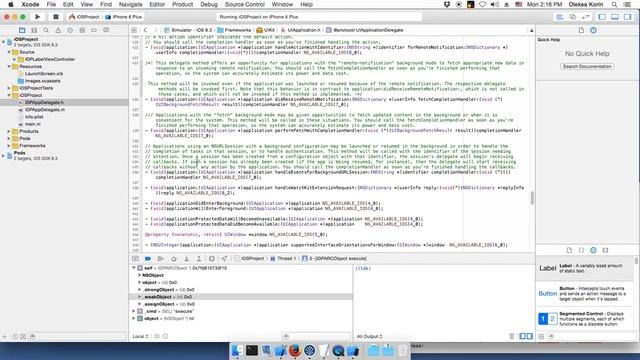Click Thread 1 in debug jump bar
Image resolution: width=640 pixels, height=360 pixels.
283,258
